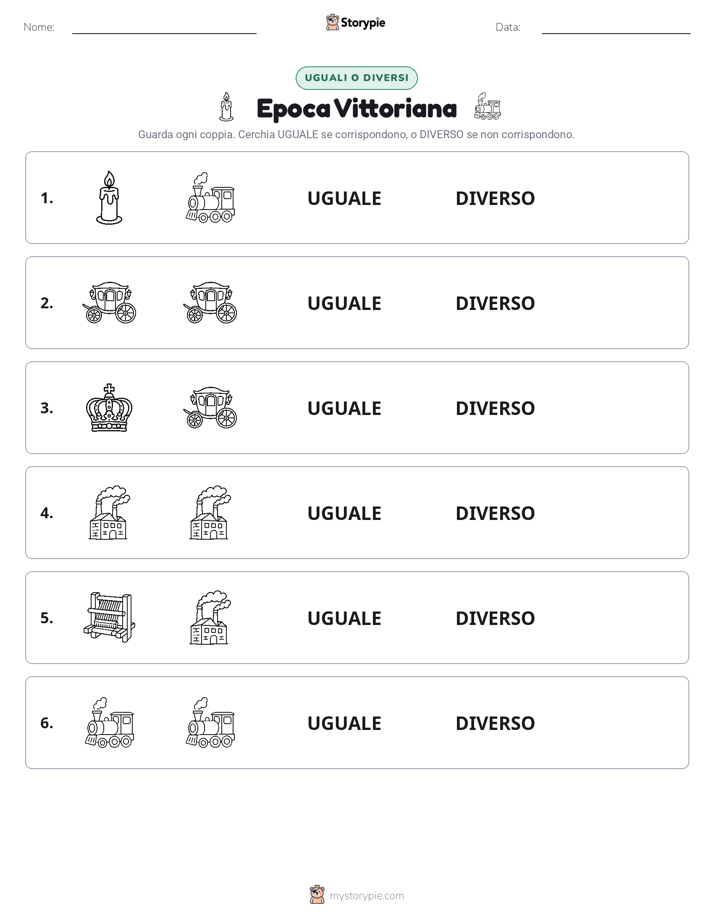This screenshot has width=714, height=924.
Task: Click the Storypie logo at top
Action: point(355,22)
